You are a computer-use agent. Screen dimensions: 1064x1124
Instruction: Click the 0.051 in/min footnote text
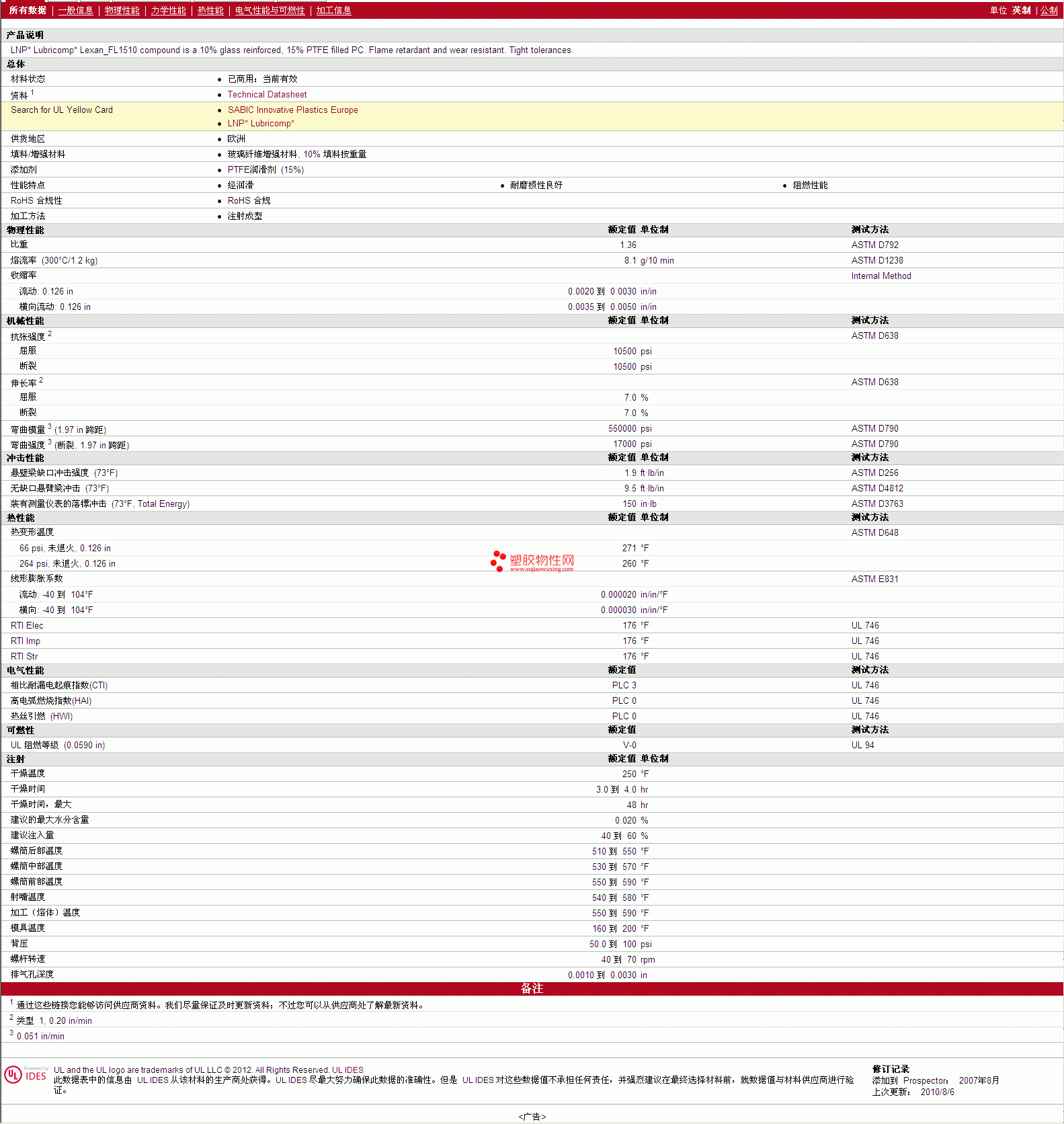pos(40,1037)
